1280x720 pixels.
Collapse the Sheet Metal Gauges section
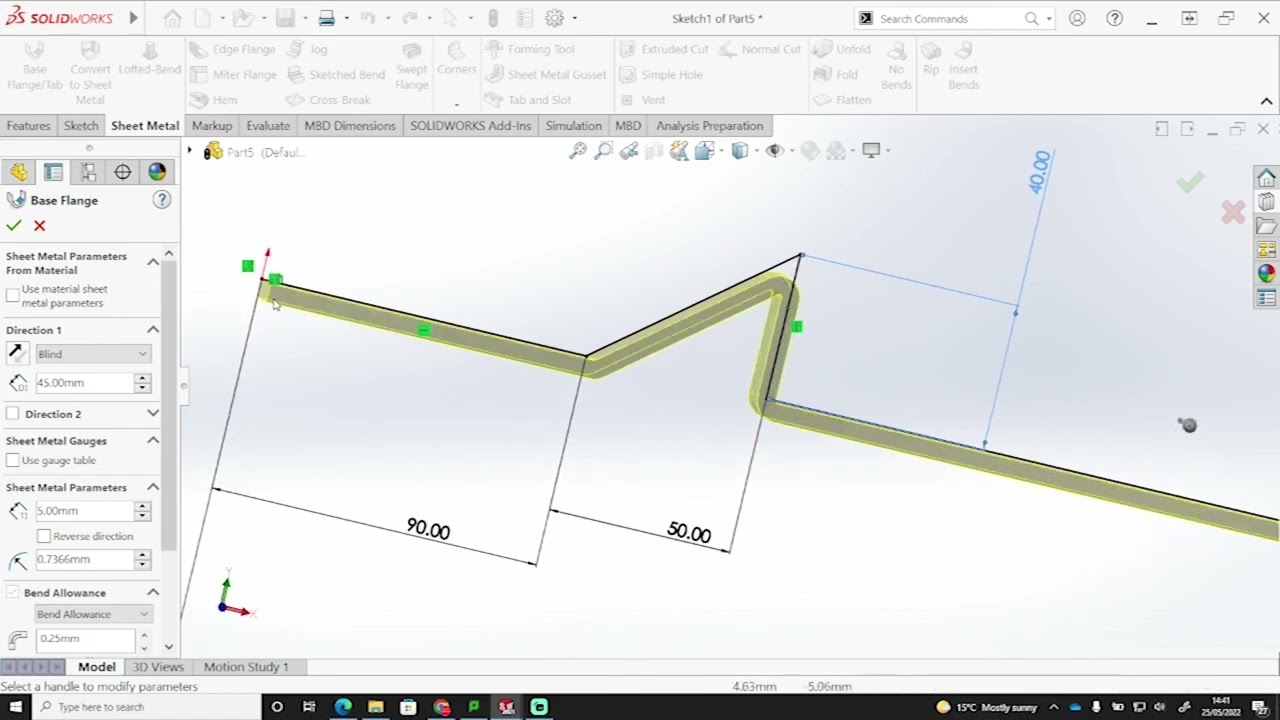pyautogui.click(x=153, y=440)
